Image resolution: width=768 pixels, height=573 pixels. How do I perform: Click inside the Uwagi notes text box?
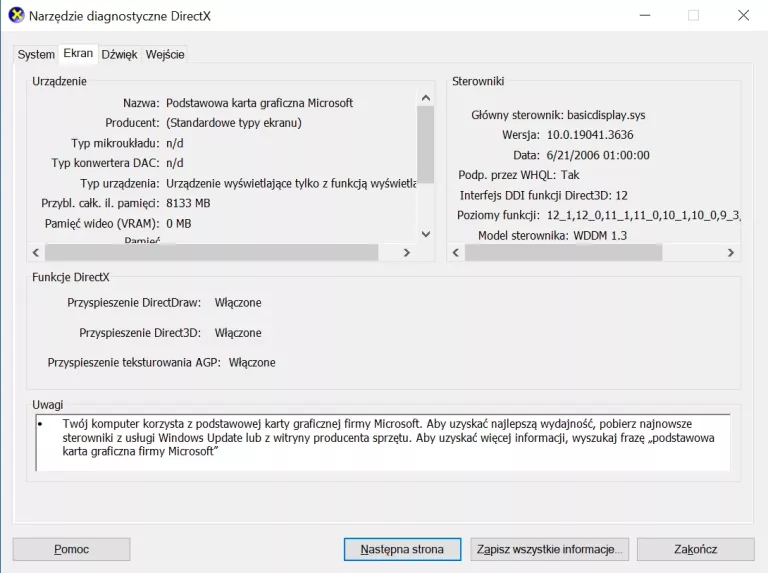[382, 442]
